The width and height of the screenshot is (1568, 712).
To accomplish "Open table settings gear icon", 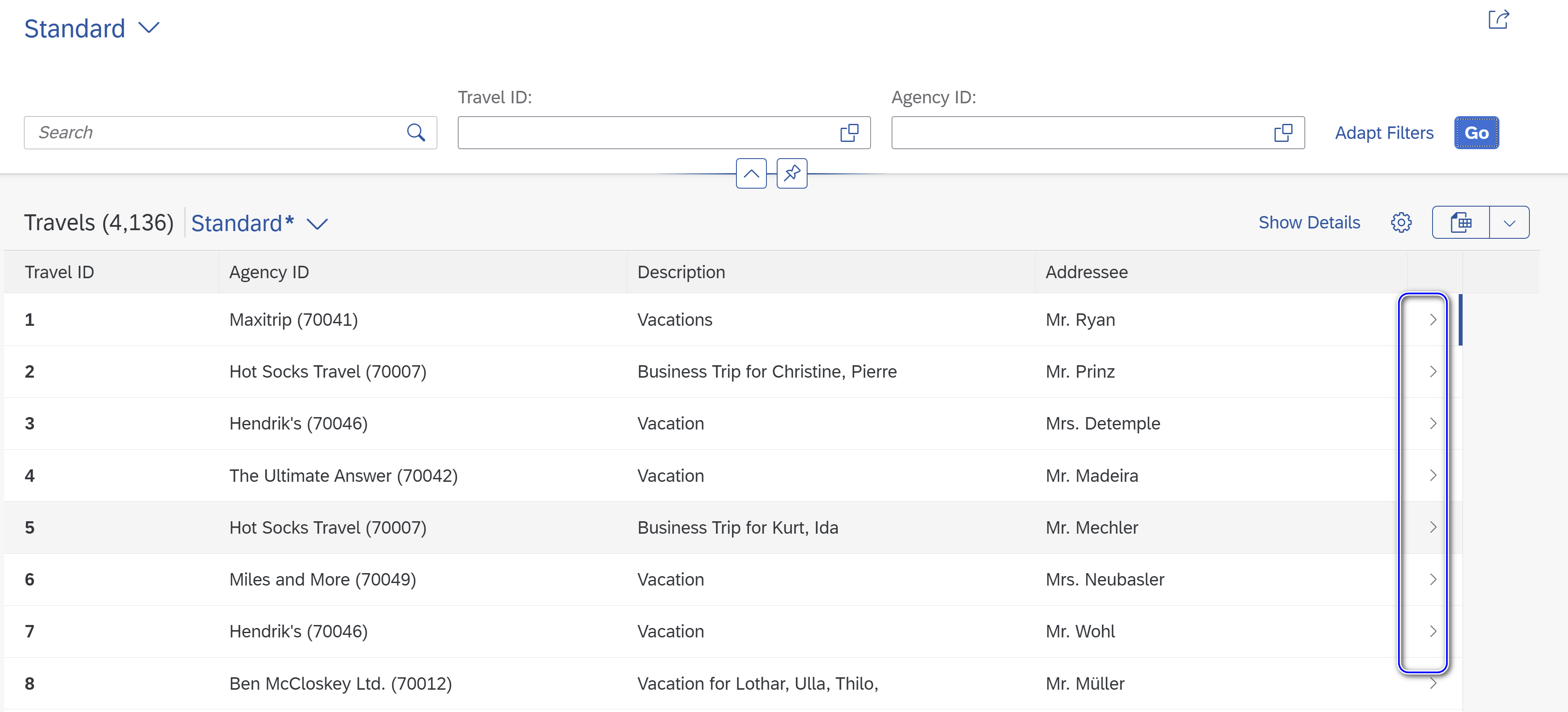I will [1400, 223].
